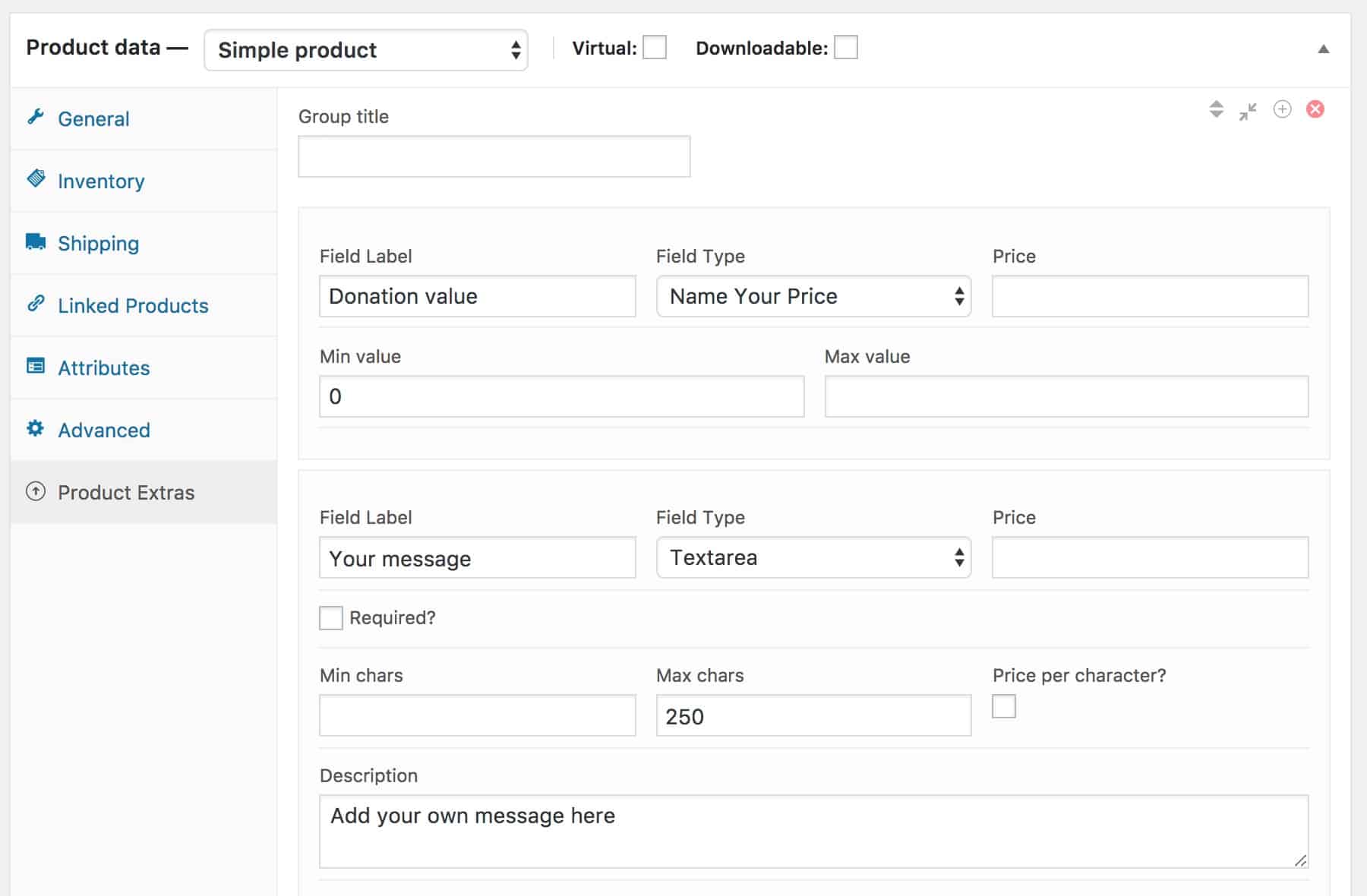The height and width of the screenshot is (896, 1367).
Task: Click the Linked Products chain icon
Action: (x=36, y=304)
